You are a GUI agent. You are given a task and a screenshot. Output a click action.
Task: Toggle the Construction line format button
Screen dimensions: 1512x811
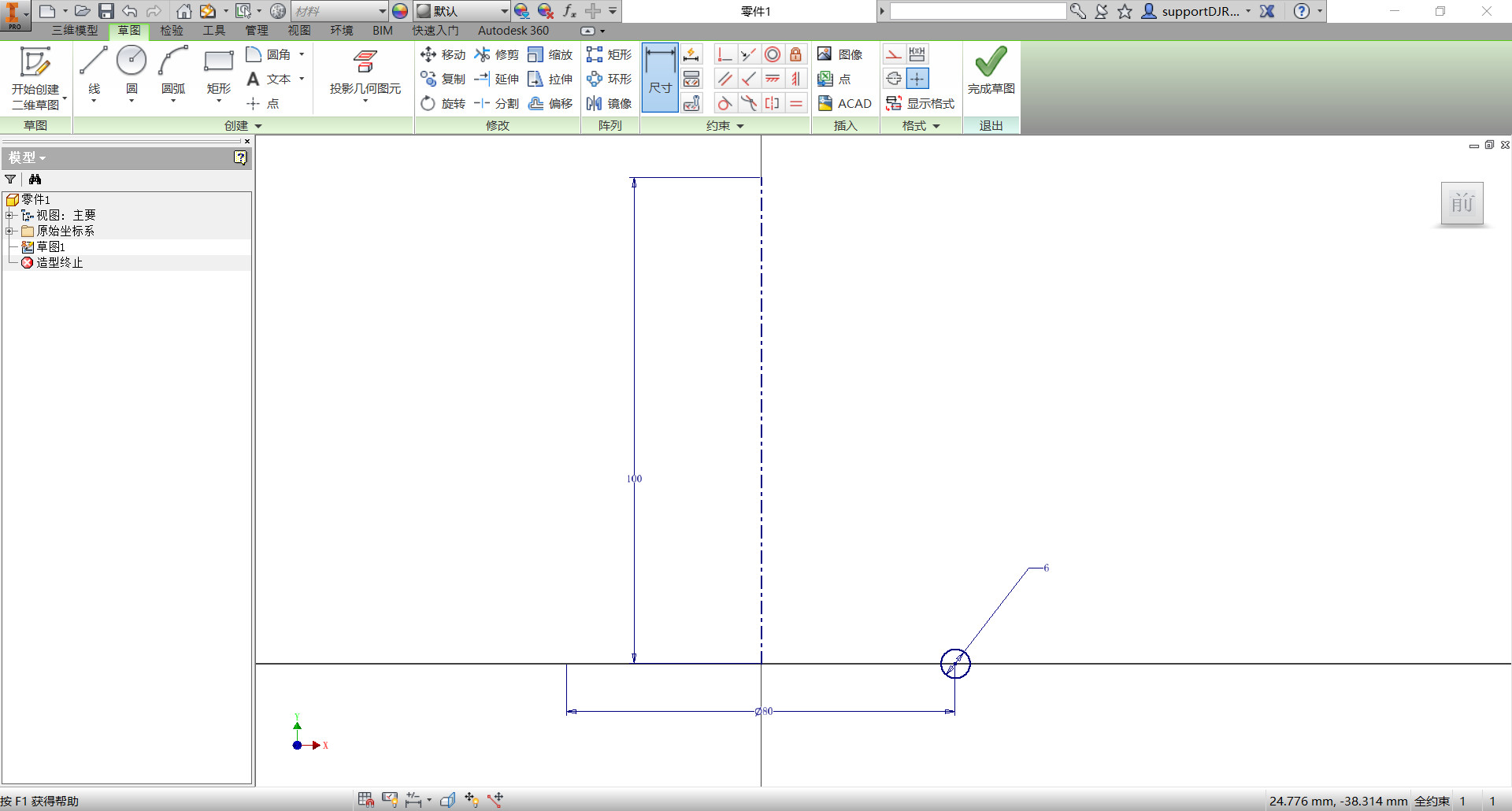(893, 54)
